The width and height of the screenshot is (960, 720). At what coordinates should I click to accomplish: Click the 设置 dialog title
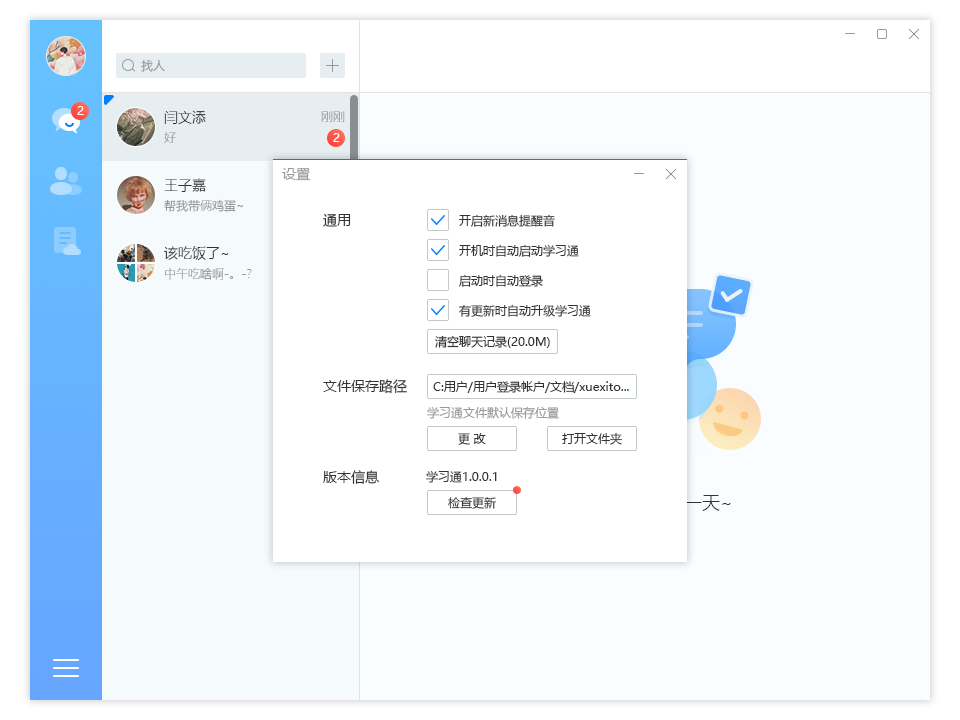(x=296, y=174)
